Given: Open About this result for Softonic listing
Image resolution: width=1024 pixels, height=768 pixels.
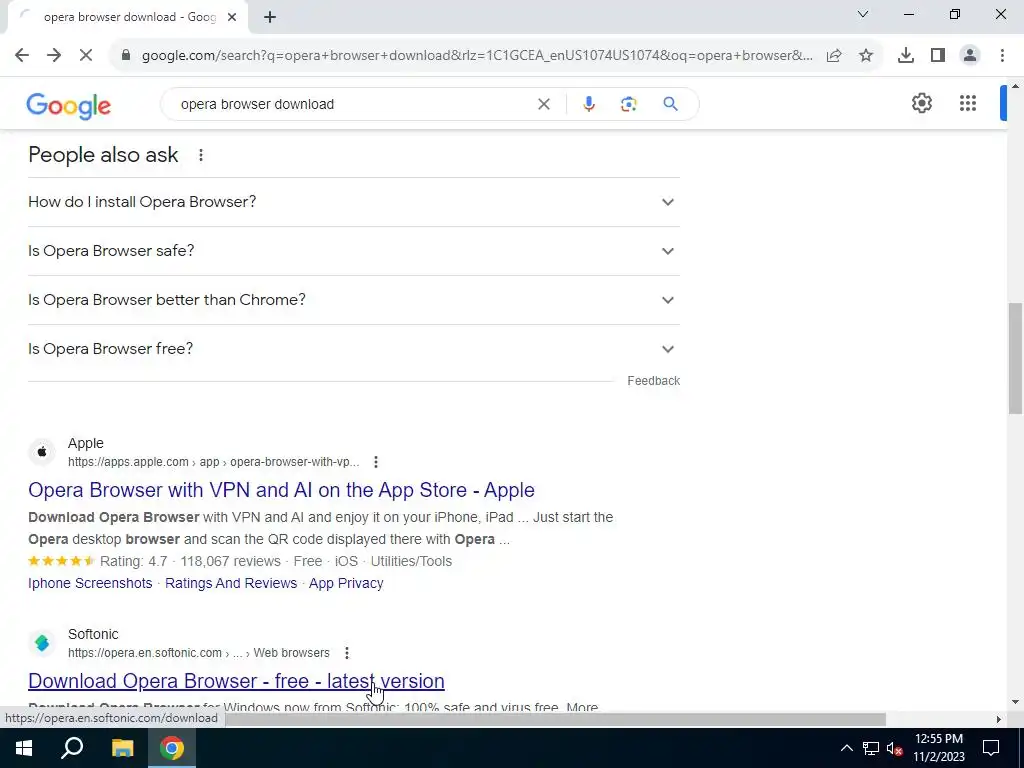Looking at the screenshot, I should coord(347,652).
